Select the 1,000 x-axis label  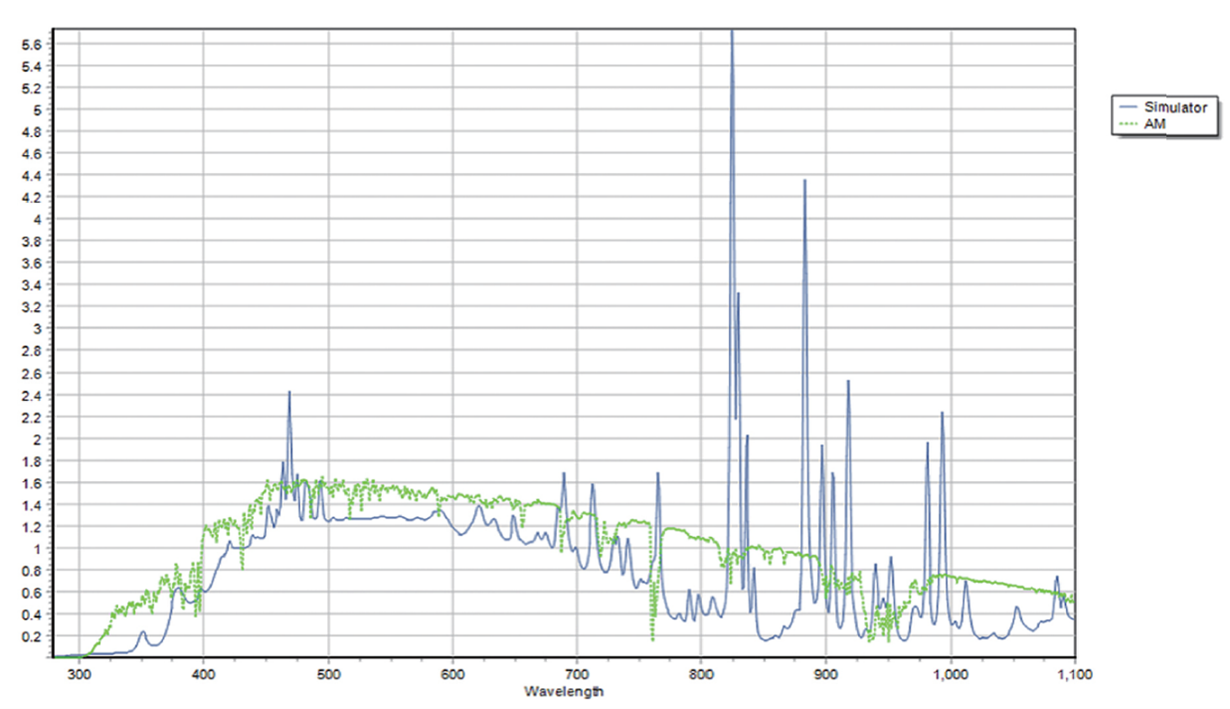950,675
